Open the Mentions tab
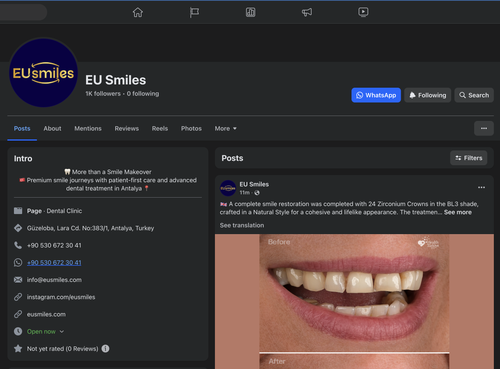Screen dimensions: 500x369 (x=88, y=129)
